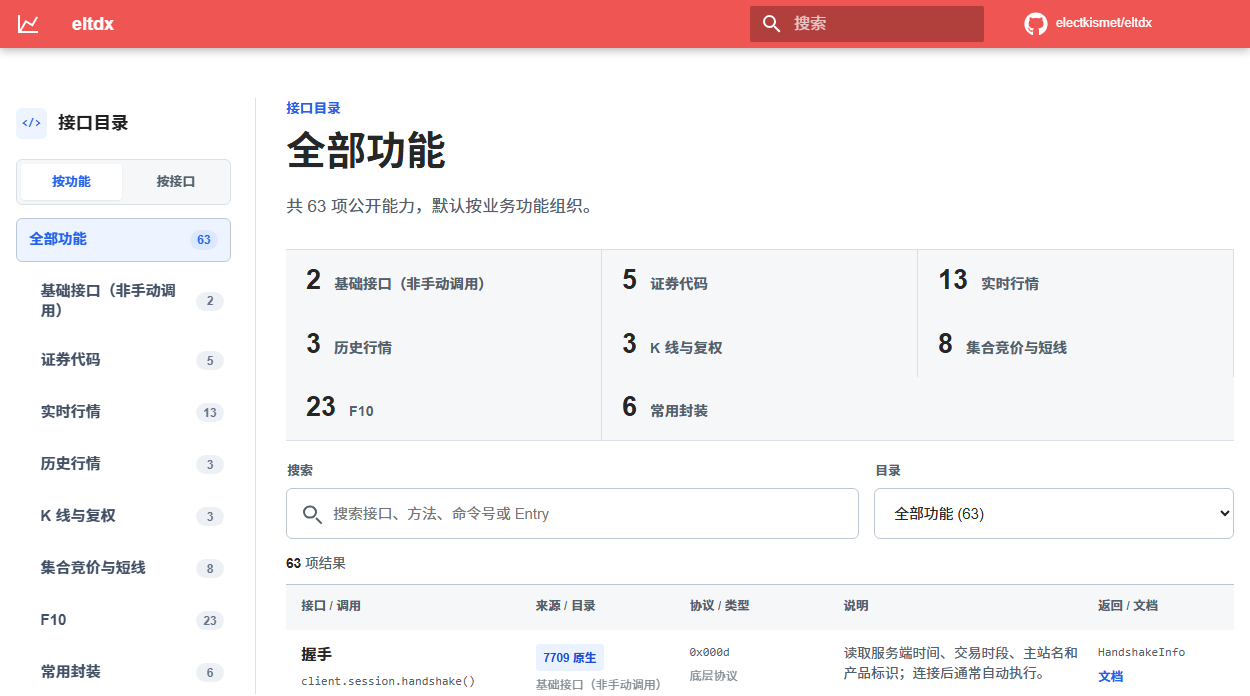
Task: Click the search magnifier icon in header
Action: (771, 23)
